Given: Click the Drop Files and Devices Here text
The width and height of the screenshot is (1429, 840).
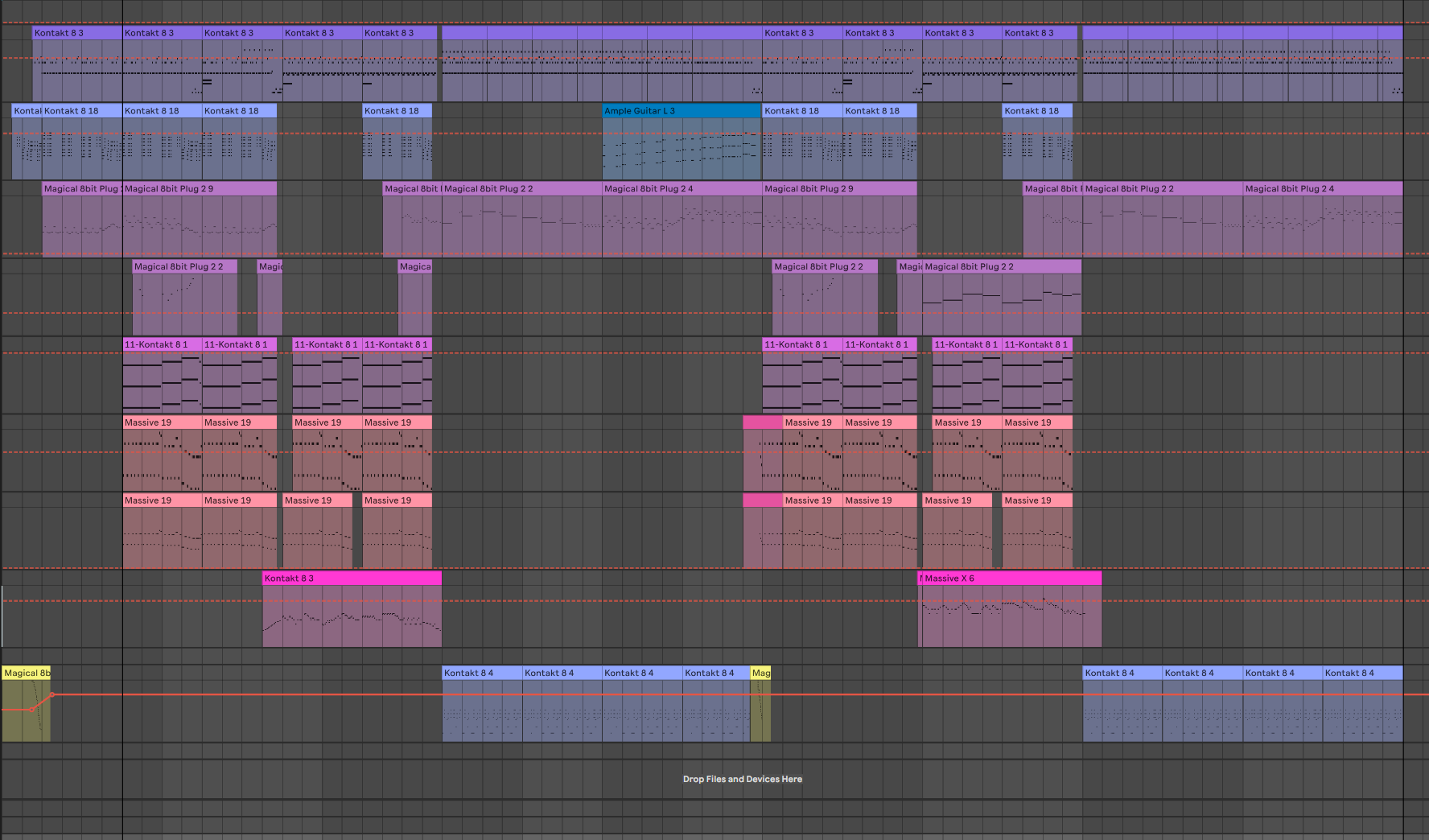Looking at the screenshot, I should [x=742, y=779].
